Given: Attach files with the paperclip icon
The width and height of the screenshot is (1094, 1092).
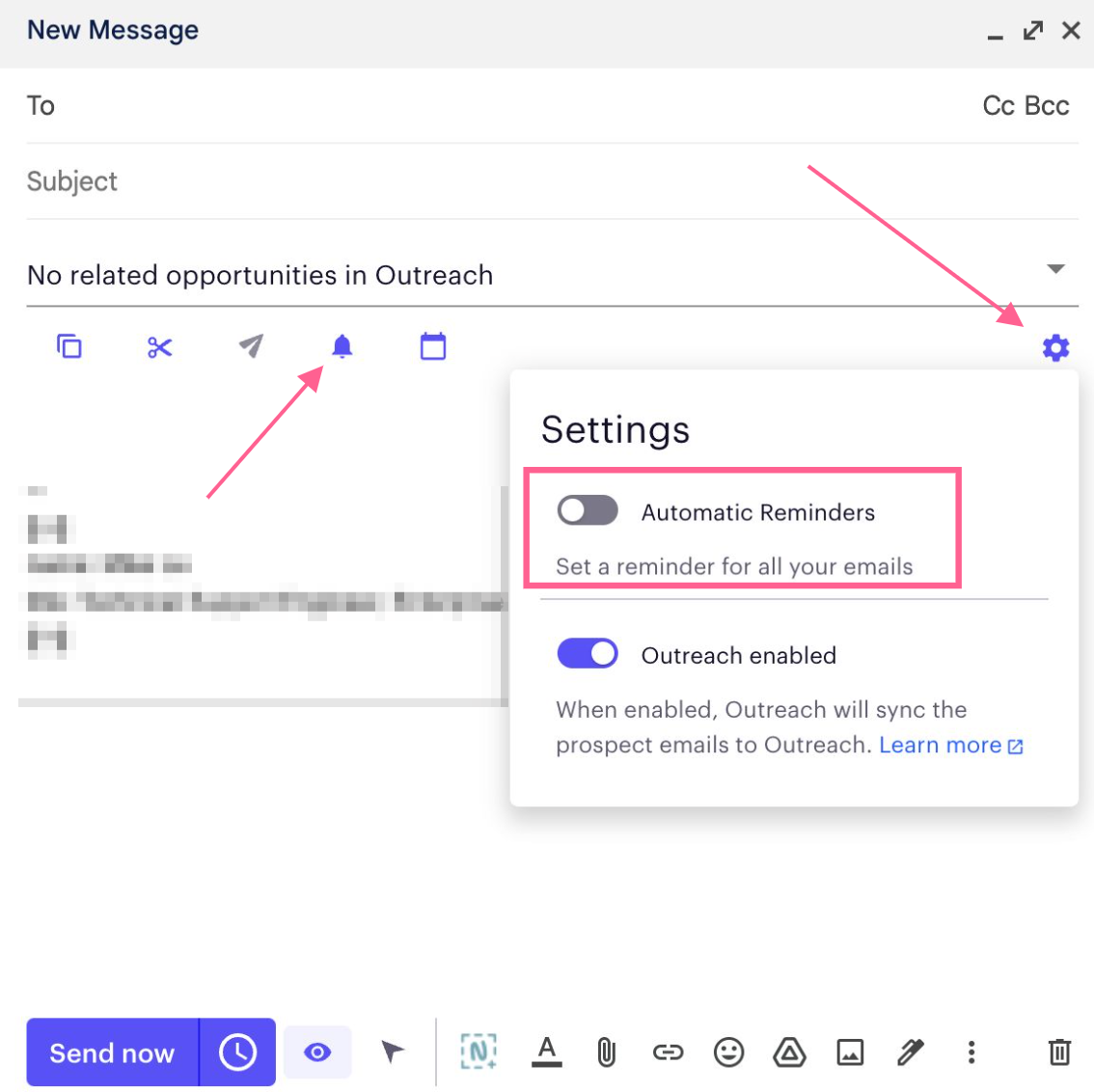Looking at the screenshot, I should pos(607,1052).
